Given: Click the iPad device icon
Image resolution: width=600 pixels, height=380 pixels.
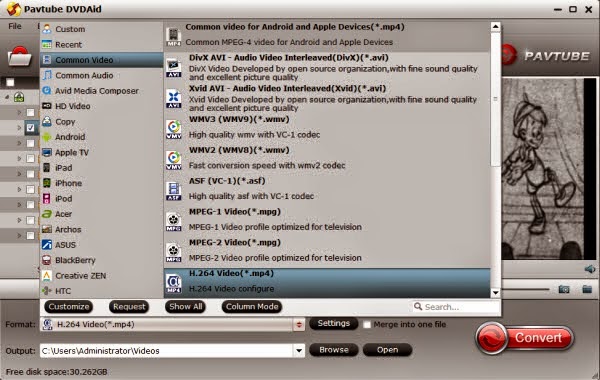Looking at the screenshot, I should click(x=47, y=168).
